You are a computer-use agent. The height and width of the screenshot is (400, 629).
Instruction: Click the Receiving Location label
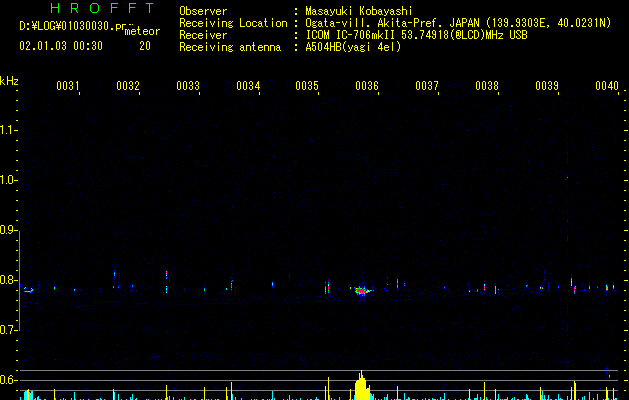coord(233,23)
